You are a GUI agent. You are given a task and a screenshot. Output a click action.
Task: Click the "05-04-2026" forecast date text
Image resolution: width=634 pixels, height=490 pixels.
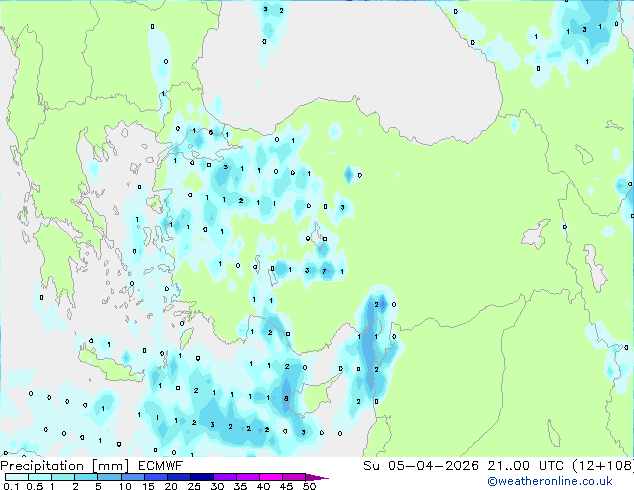click(433, 466)
